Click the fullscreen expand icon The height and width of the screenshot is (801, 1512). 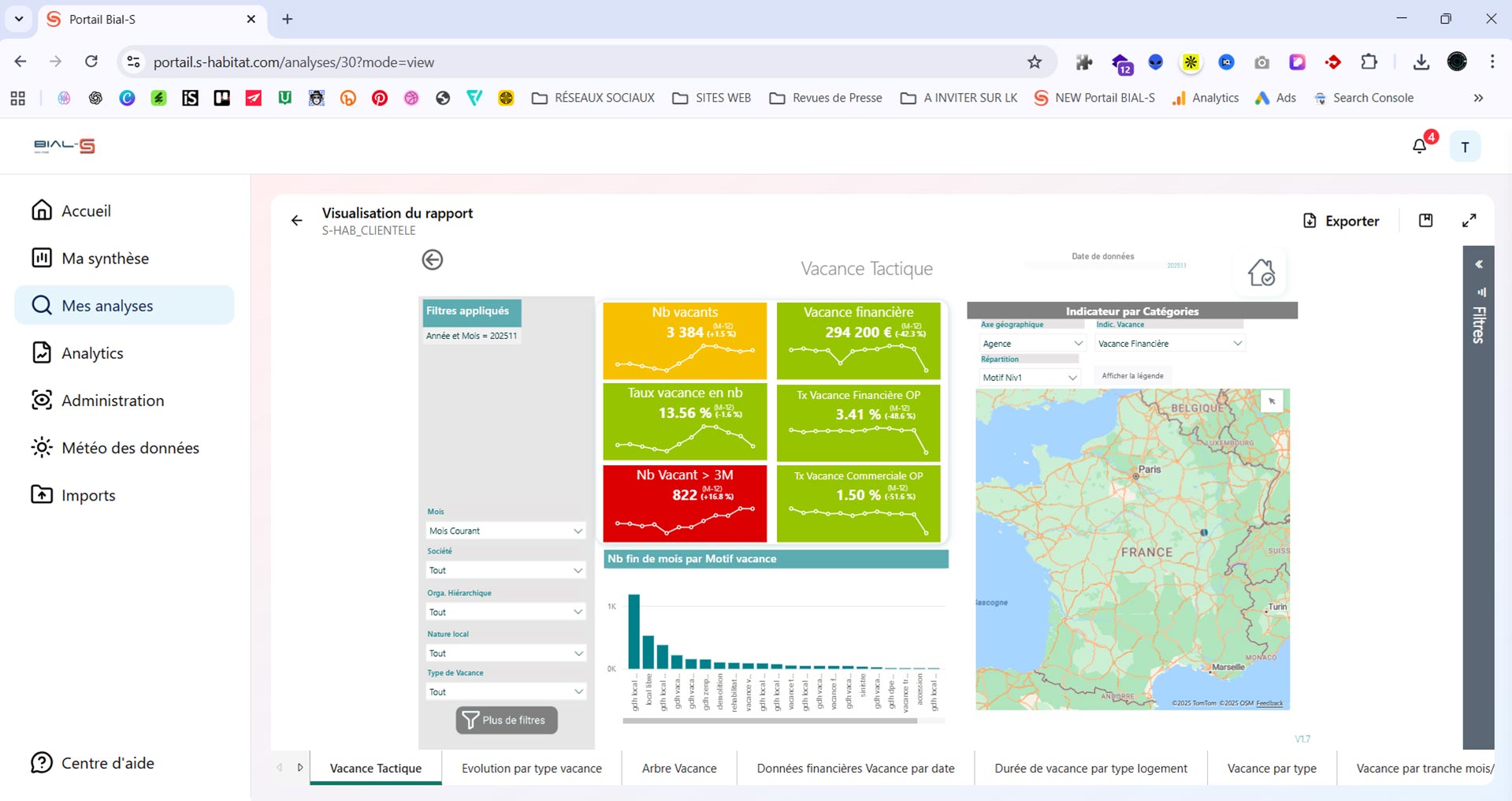point(1469,221)
